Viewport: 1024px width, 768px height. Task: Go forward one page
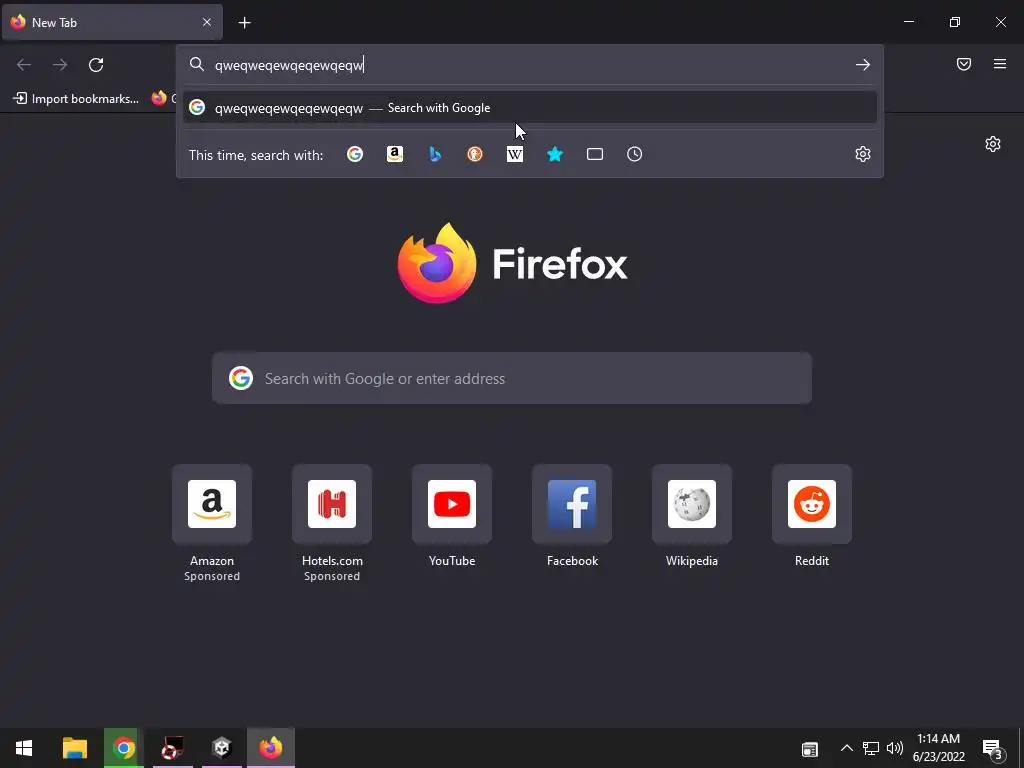coord(60,65)
